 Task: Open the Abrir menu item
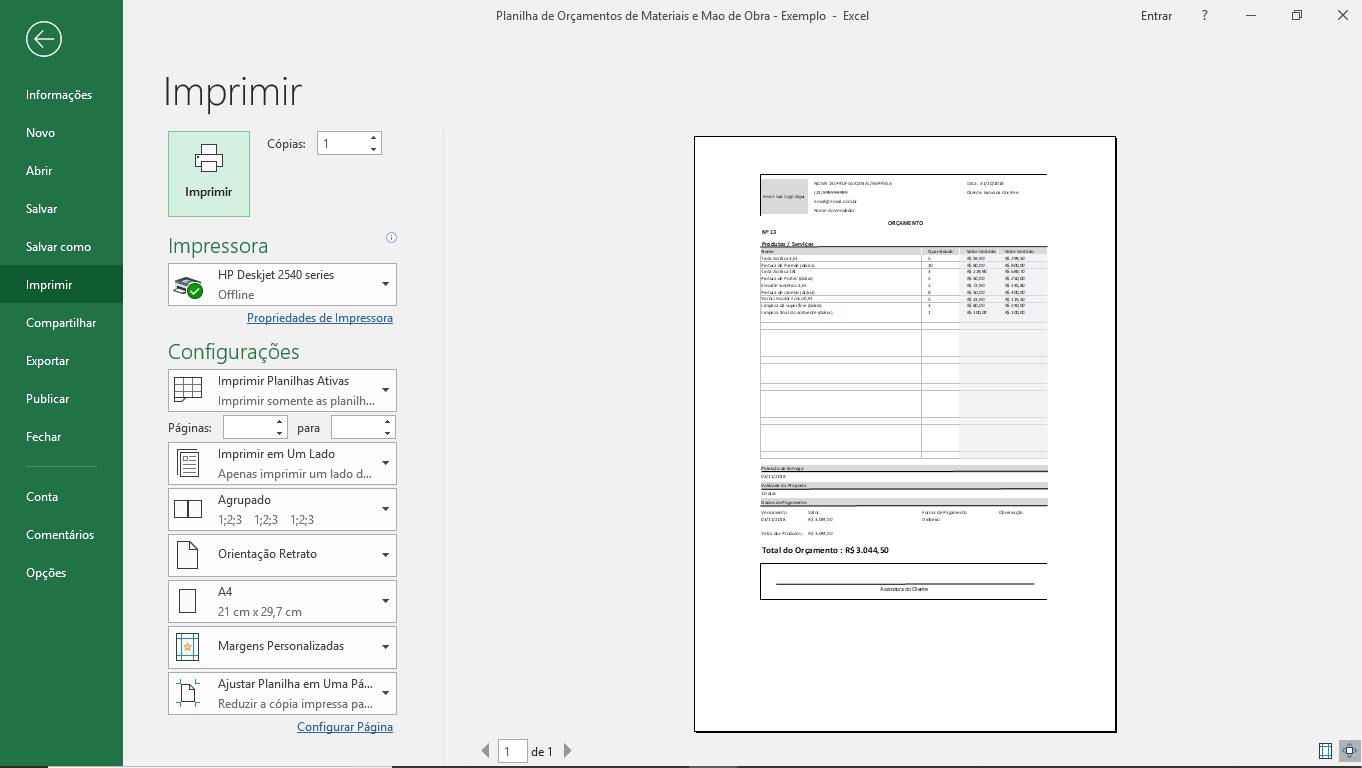[61, 171]
